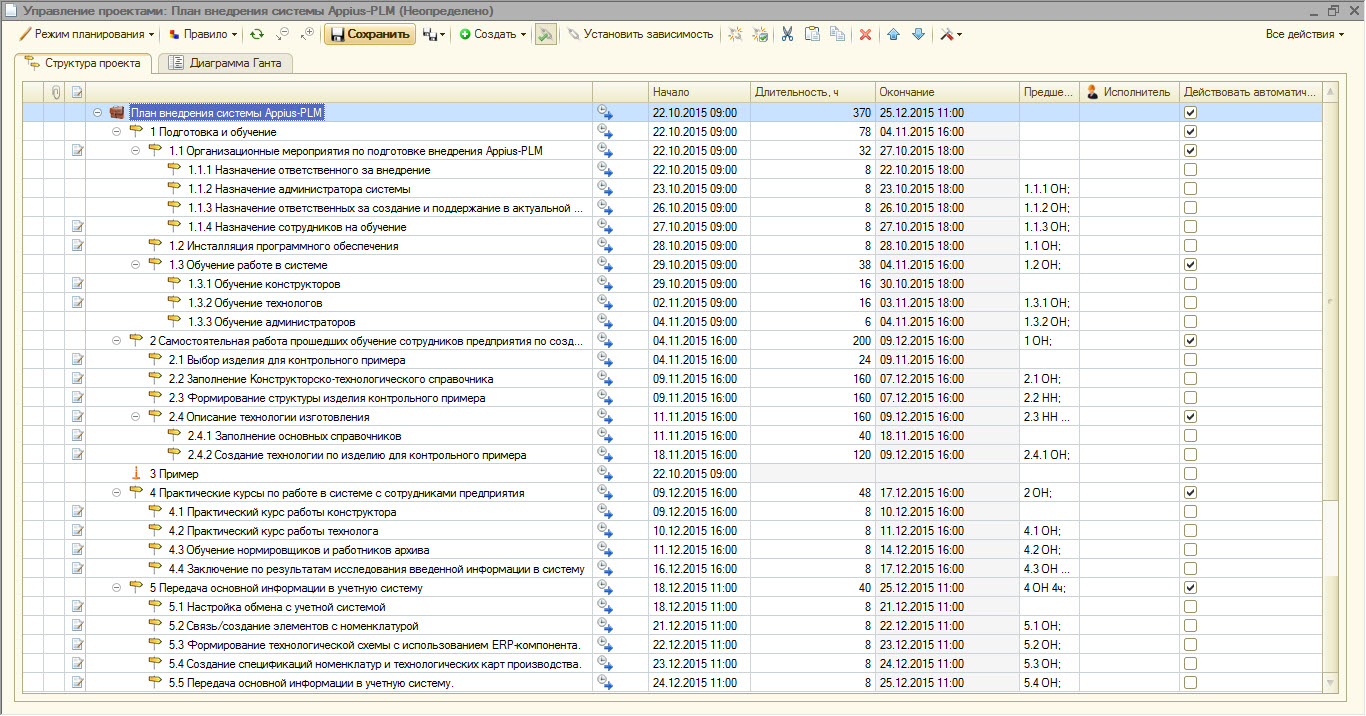Click the briefcase icon of План внедрения системы
The height and width of the screenshot is (716, 1366).
(117, 113)
